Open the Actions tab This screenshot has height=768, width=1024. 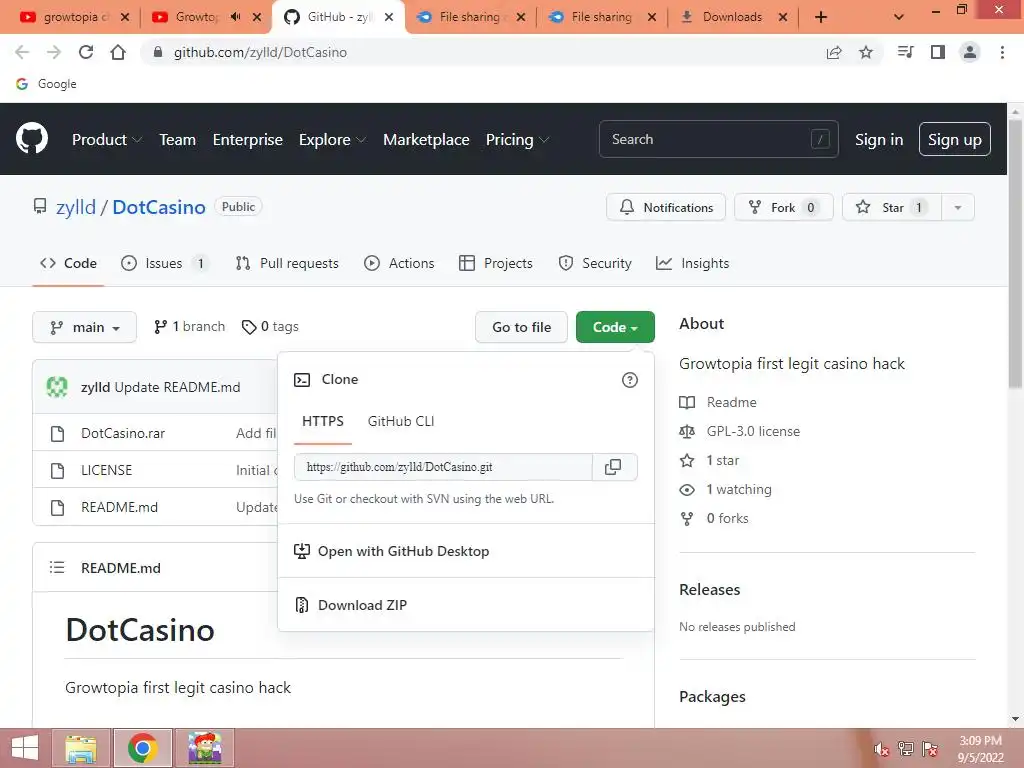pyautogui.click(x=399, y=263)
